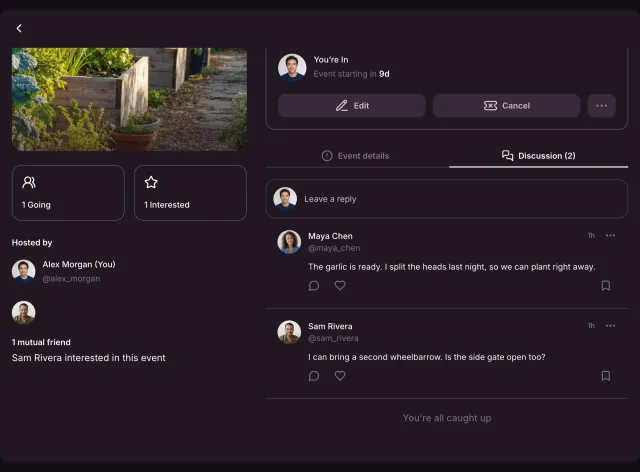Open Maya Chen's profile picture
Viewport: 640px width, 472px height.
click(289, 242)
